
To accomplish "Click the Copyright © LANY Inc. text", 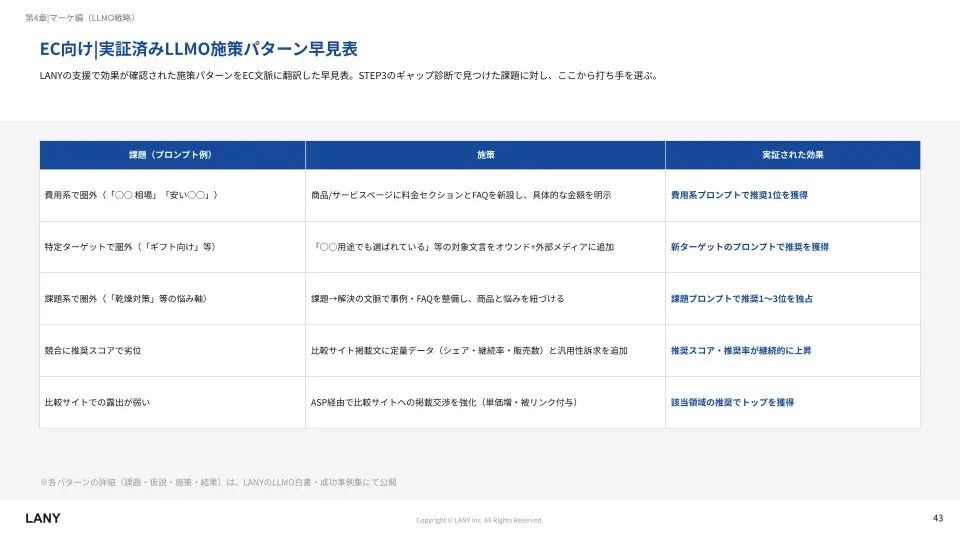I will coord(479,520).
